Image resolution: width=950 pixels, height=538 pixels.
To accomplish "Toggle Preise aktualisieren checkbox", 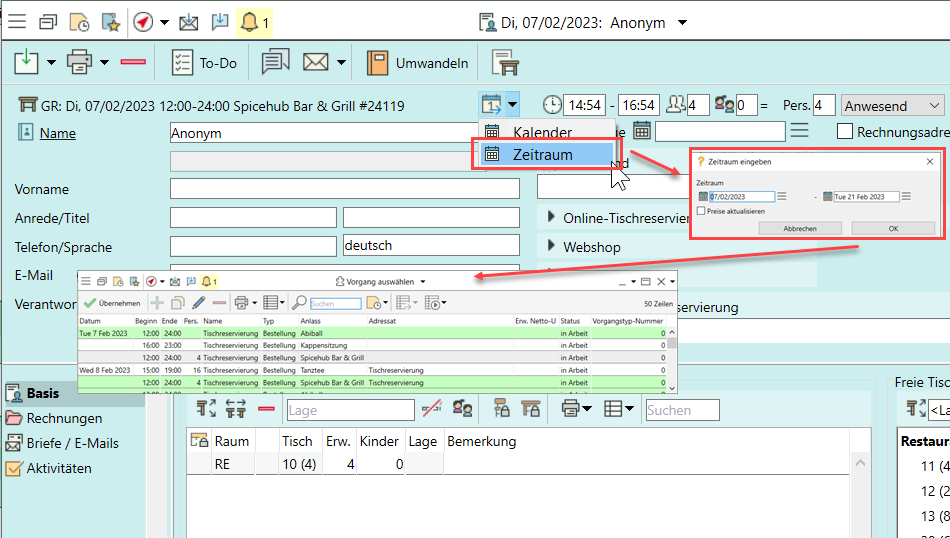I will pyautogui.click(x=702, y=211).
